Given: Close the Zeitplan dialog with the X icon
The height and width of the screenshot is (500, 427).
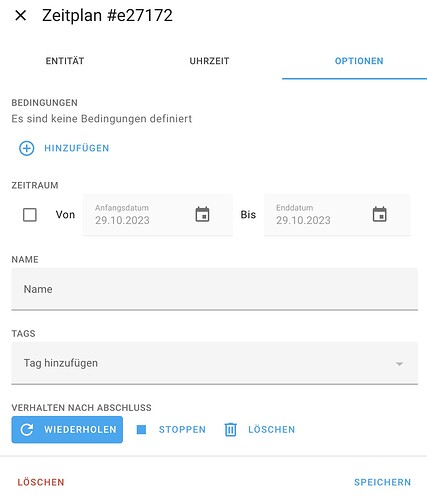Looking at the screenshot, I should coord(21,15).
